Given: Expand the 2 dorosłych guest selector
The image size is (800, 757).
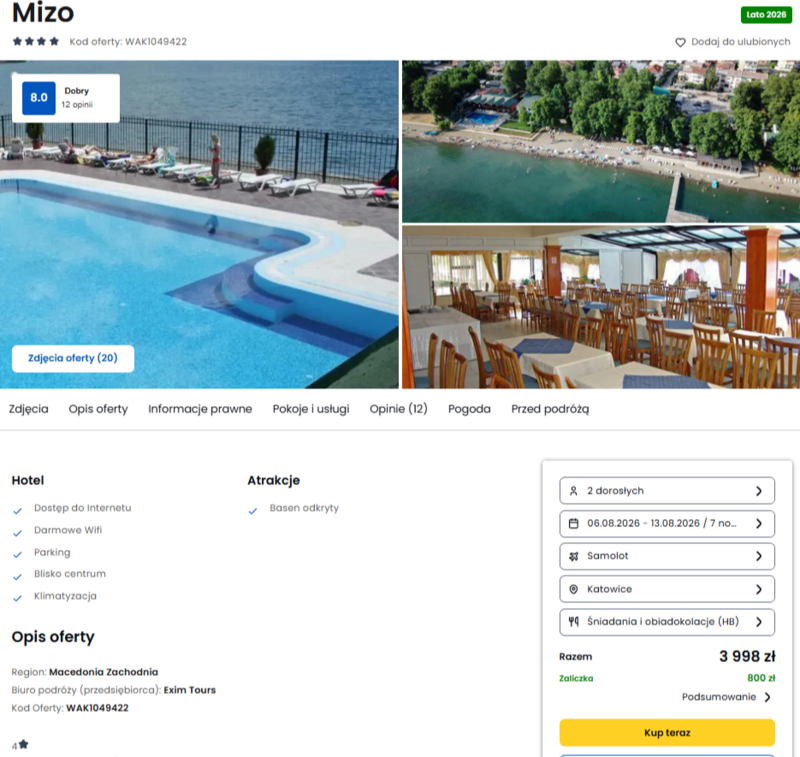Looking at the screenshot, I should pos(667,491).
